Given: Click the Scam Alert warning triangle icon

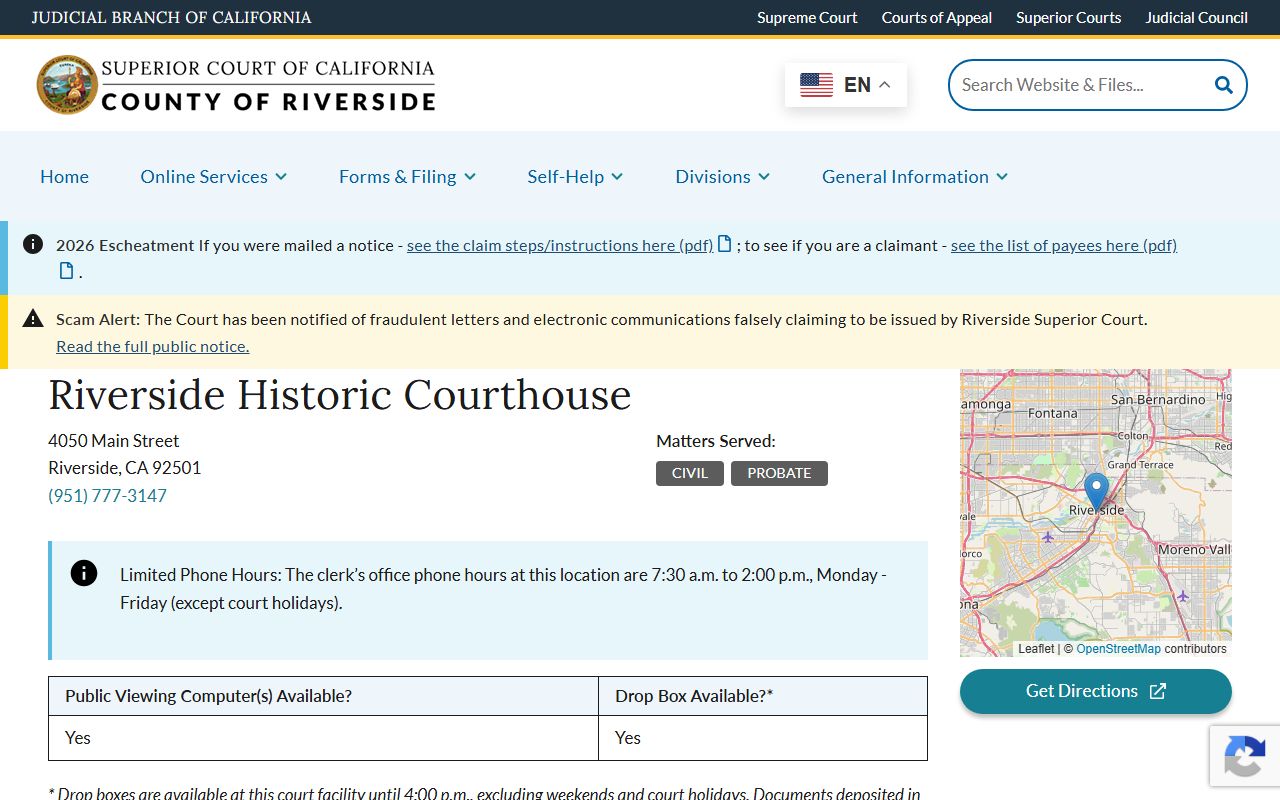Looking at the screenshot, I should point(33,319).
